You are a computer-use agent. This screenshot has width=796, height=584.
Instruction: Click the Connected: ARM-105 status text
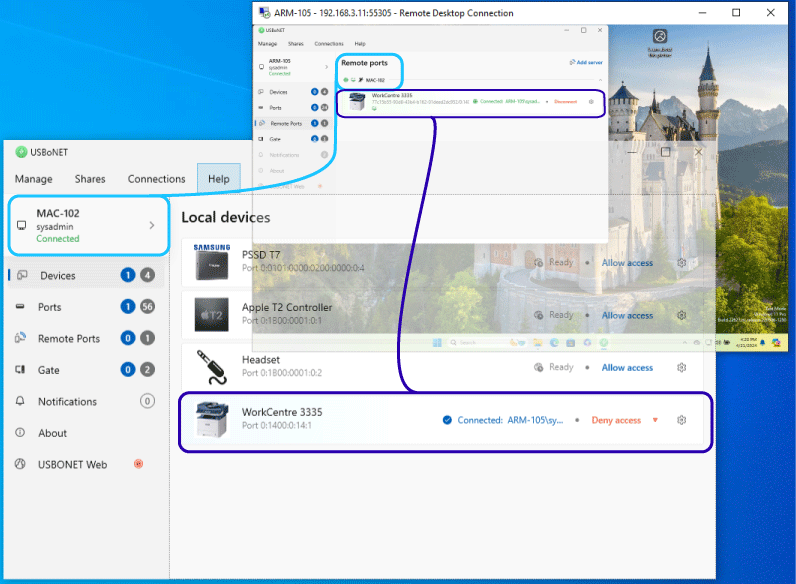point(510,420)
